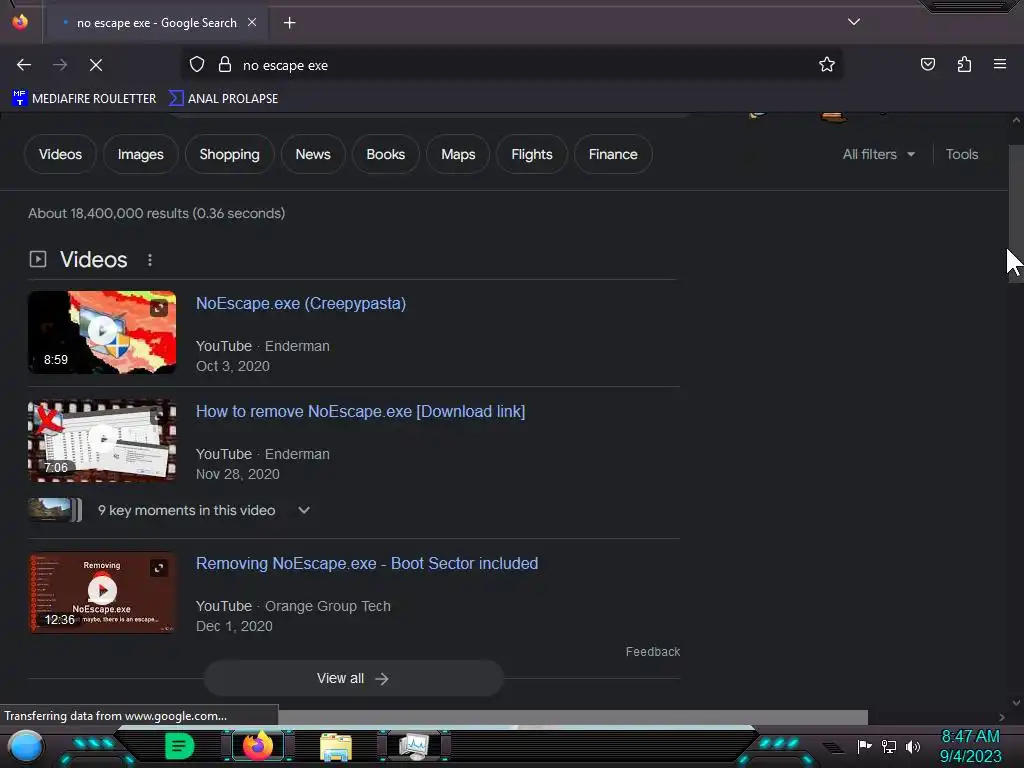Switch to the Images search filter
The width and height of the screenshot is (1024, 768).
tap(140, 154)
